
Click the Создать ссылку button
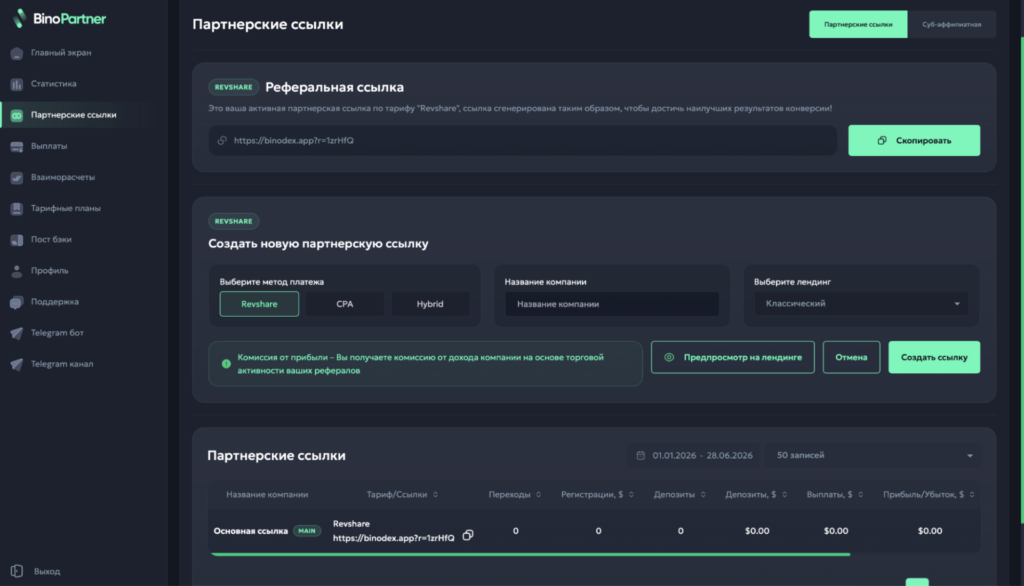[934, 357]
